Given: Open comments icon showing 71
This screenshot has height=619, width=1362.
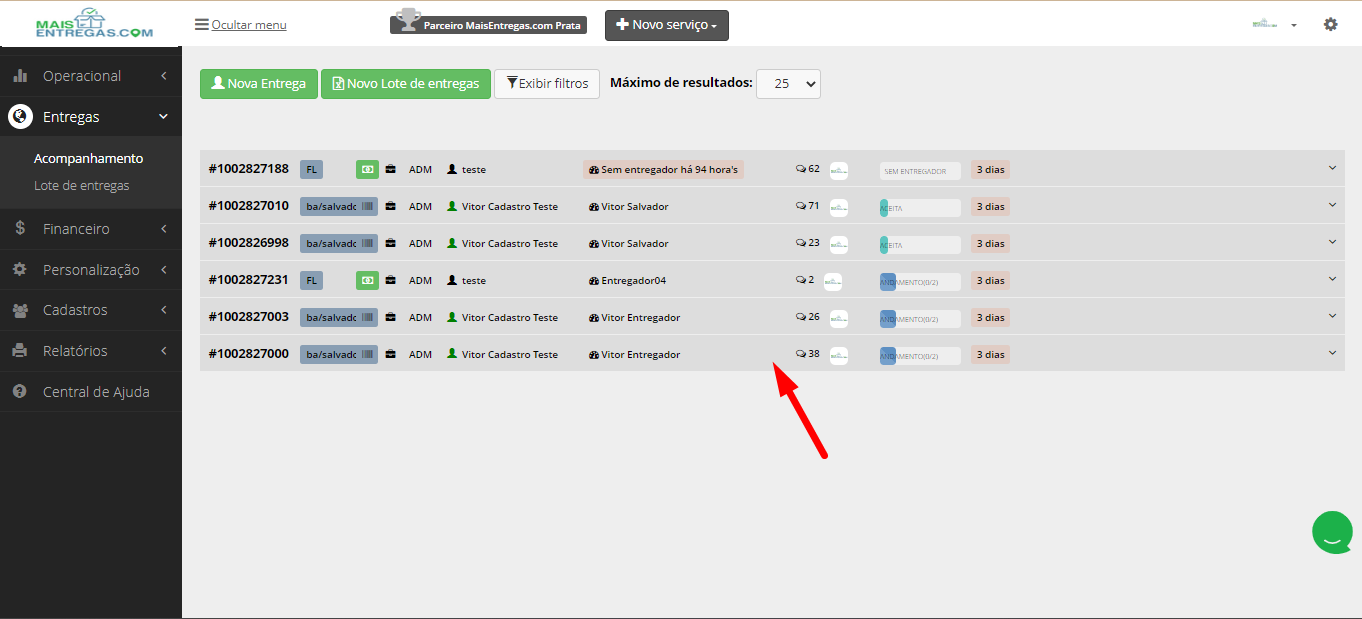Looking at the screenshot, I should tap(807, 206).
